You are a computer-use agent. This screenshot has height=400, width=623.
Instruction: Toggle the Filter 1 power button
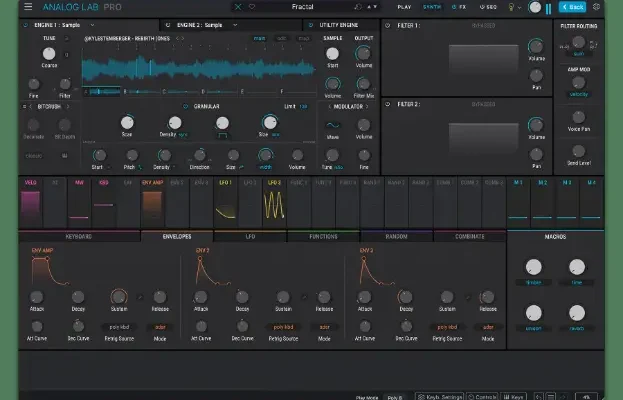[x=388, y=25]
